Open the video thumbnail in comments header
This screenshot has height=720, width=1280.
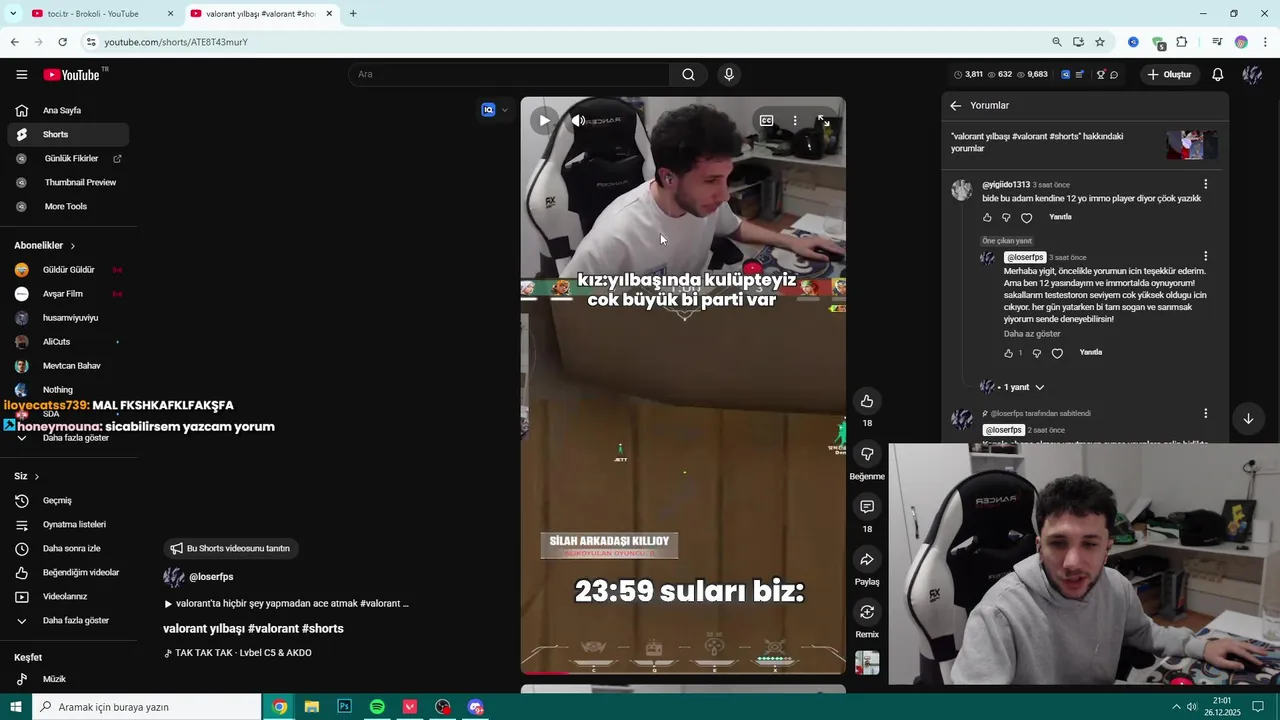click(x=1191, y=144)
